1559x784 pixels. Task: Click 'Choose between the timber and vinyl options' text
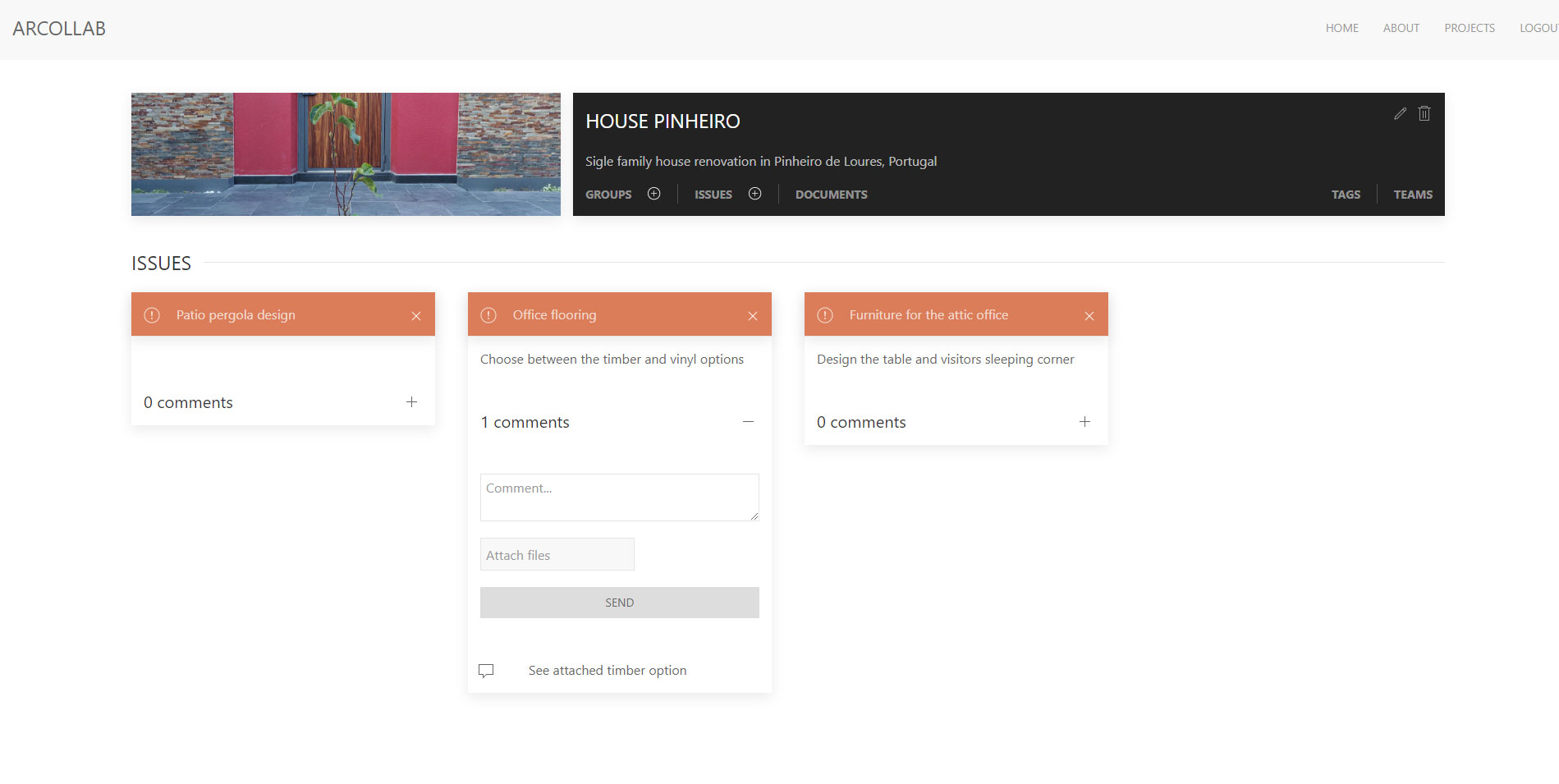point(612,360)
